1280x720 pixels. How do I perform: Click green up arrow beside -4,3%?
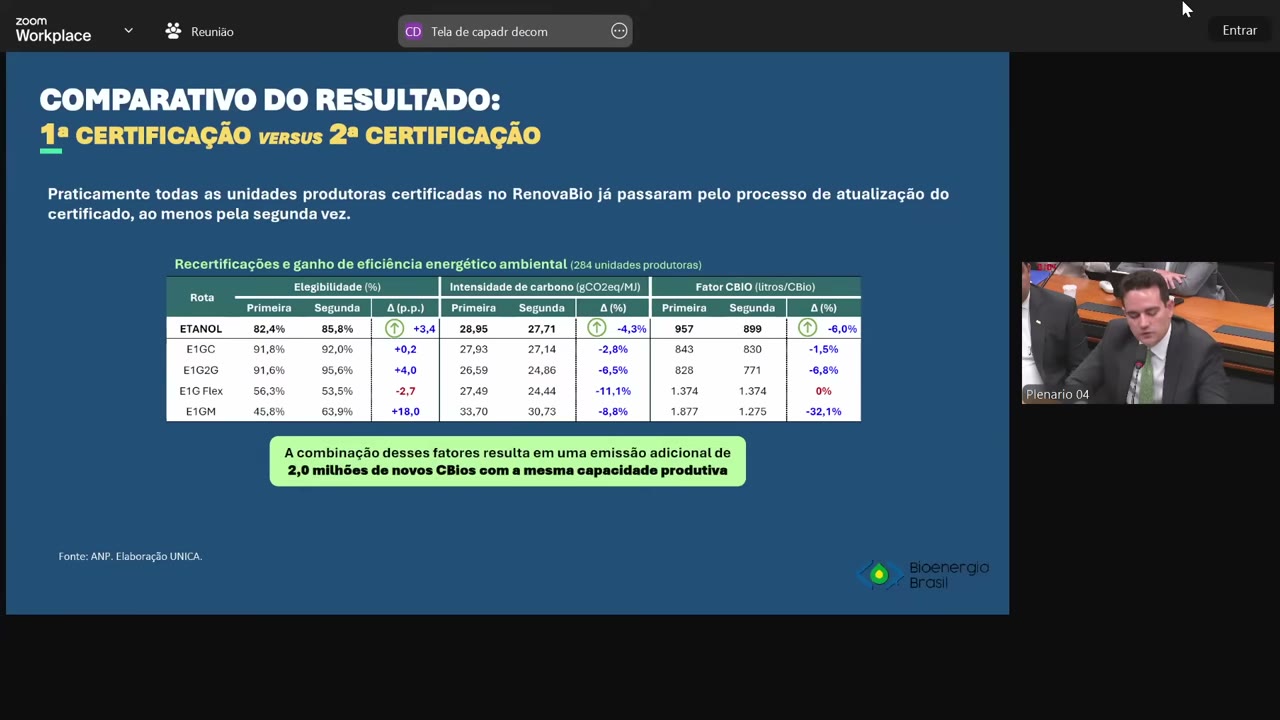(x=597, y=328)
